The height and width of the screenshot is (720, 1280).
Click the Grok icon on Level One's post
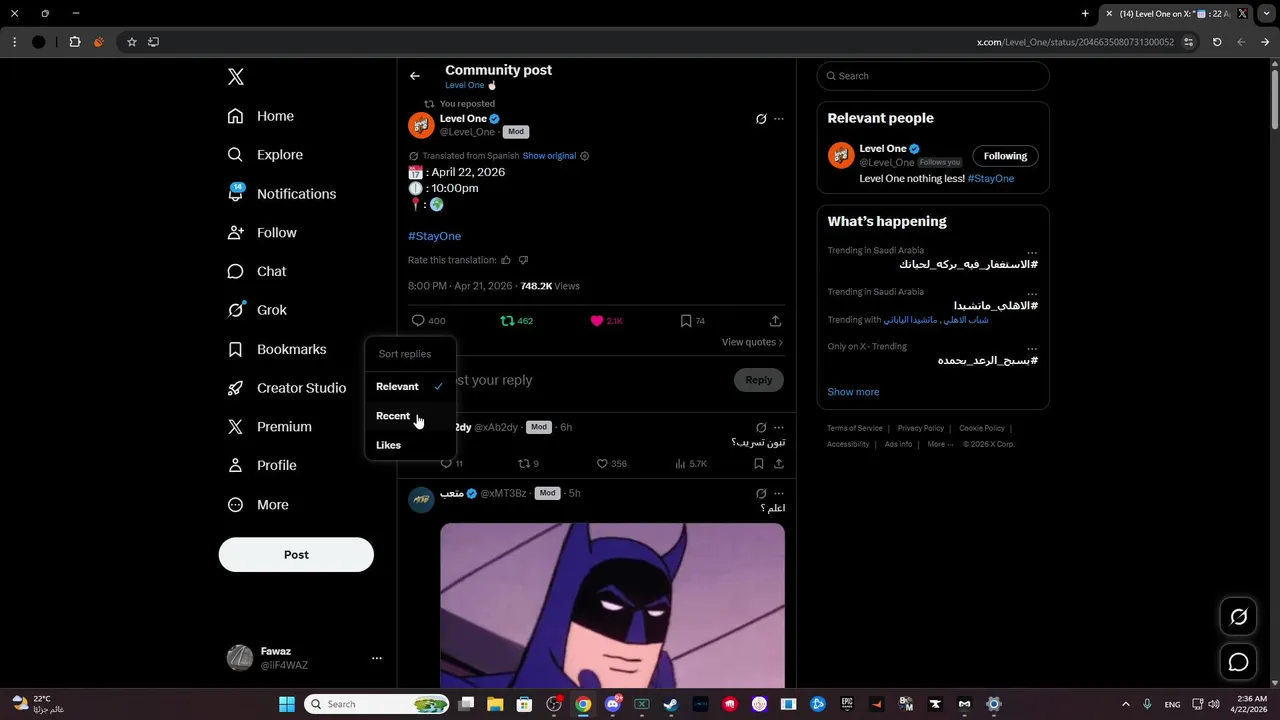[x=761, y=119]
